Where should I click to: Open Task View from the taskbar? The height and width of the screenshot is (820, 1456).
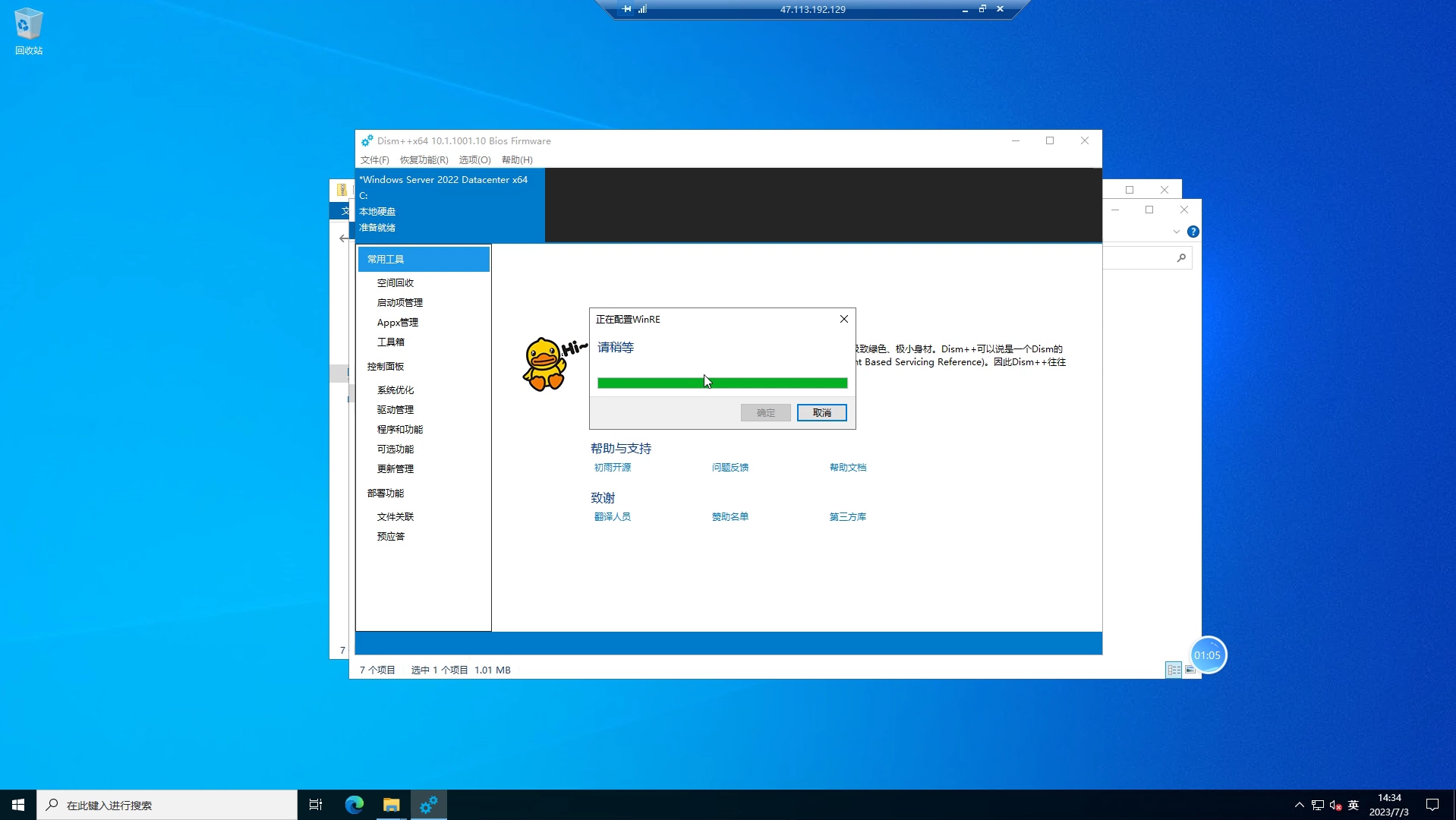pos(316,805)
